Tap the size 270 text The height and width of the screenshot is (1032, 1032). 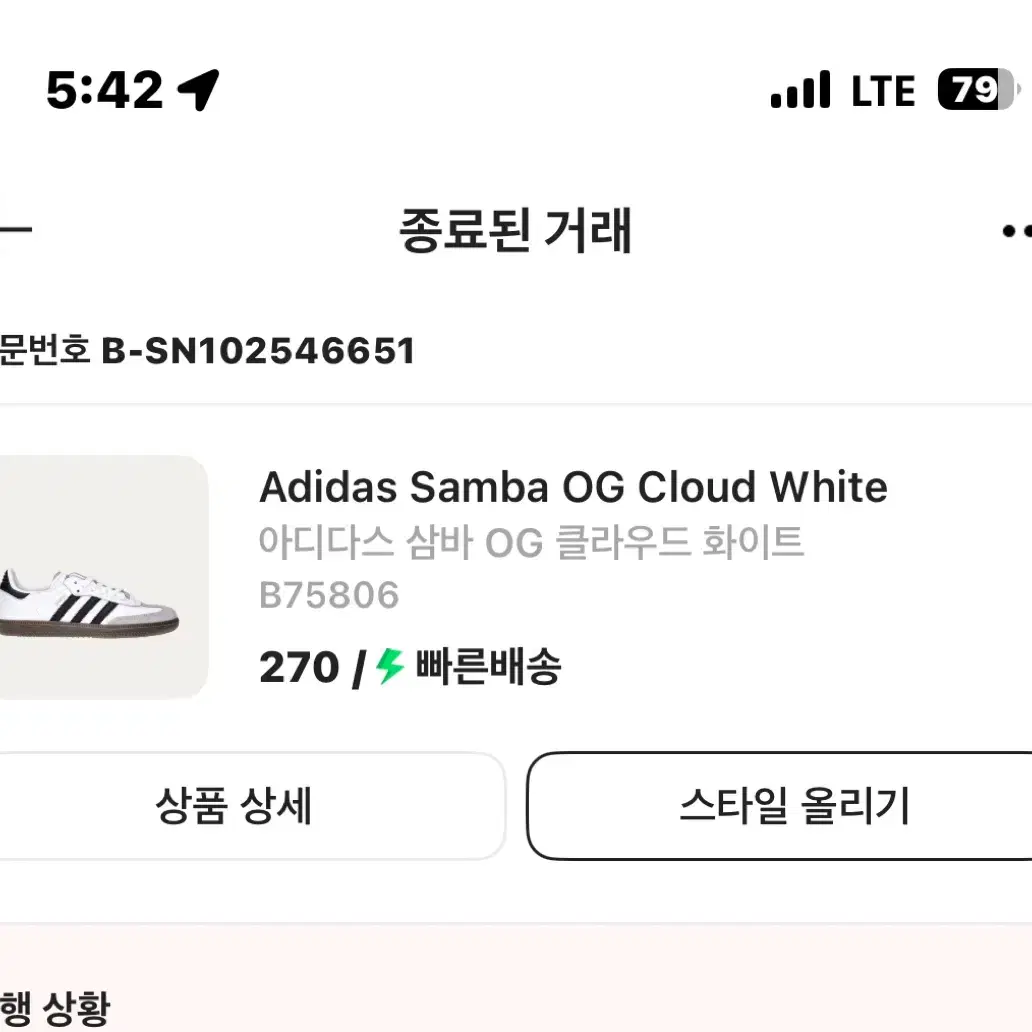299,667
